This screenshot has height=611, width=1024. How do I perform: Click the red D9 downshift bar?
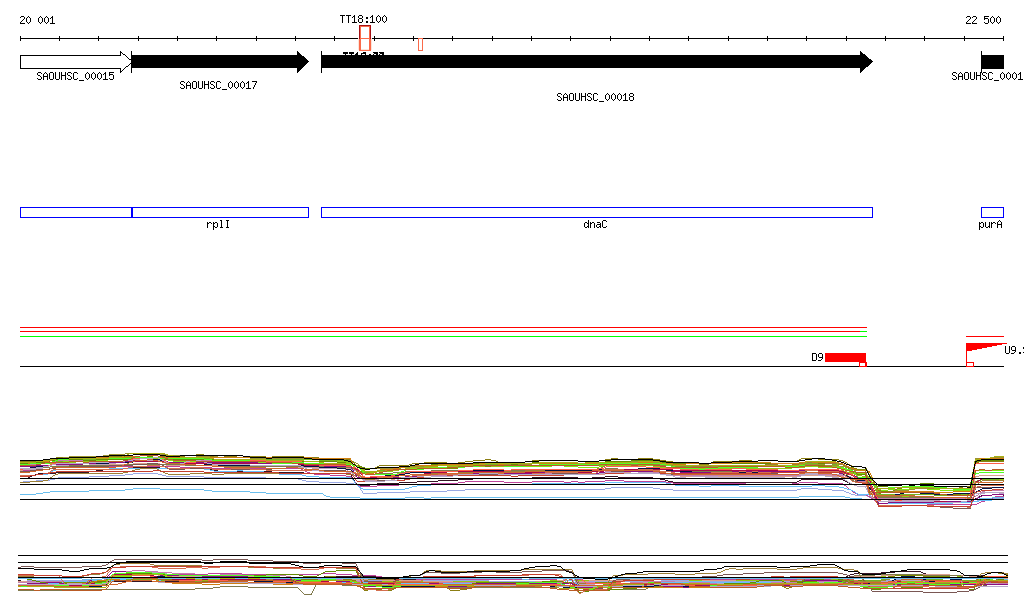[x=845, y=357]
